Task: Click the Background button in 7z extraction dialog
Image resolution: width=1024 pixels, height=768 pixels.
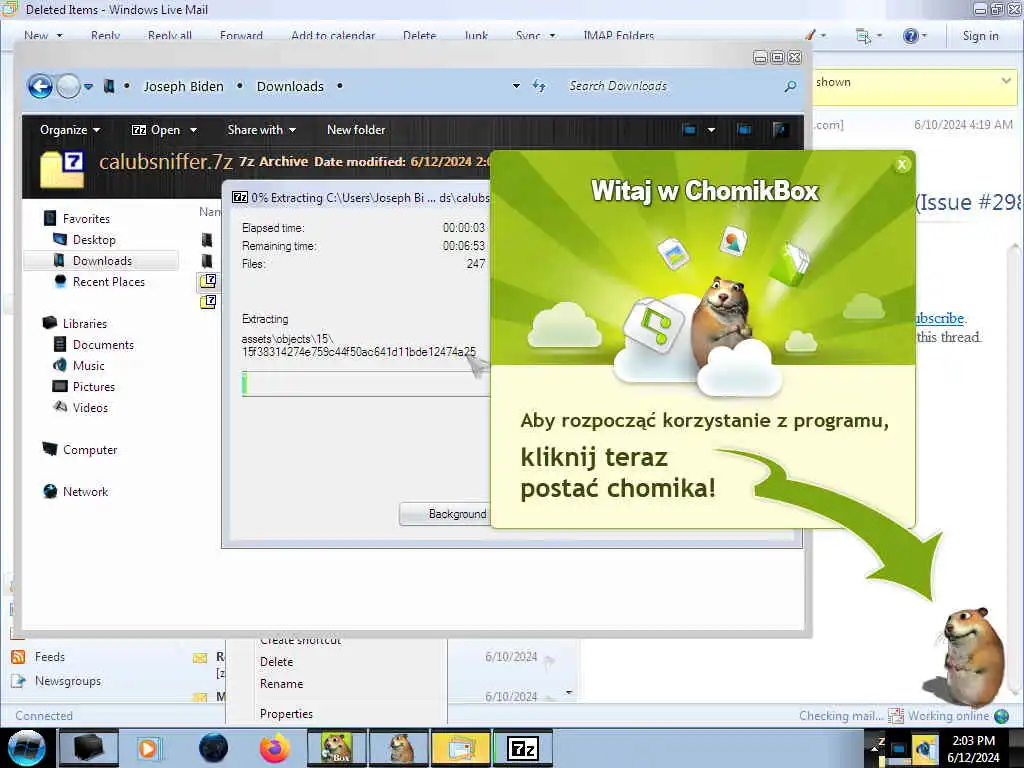Action: (x=445, y=514)
